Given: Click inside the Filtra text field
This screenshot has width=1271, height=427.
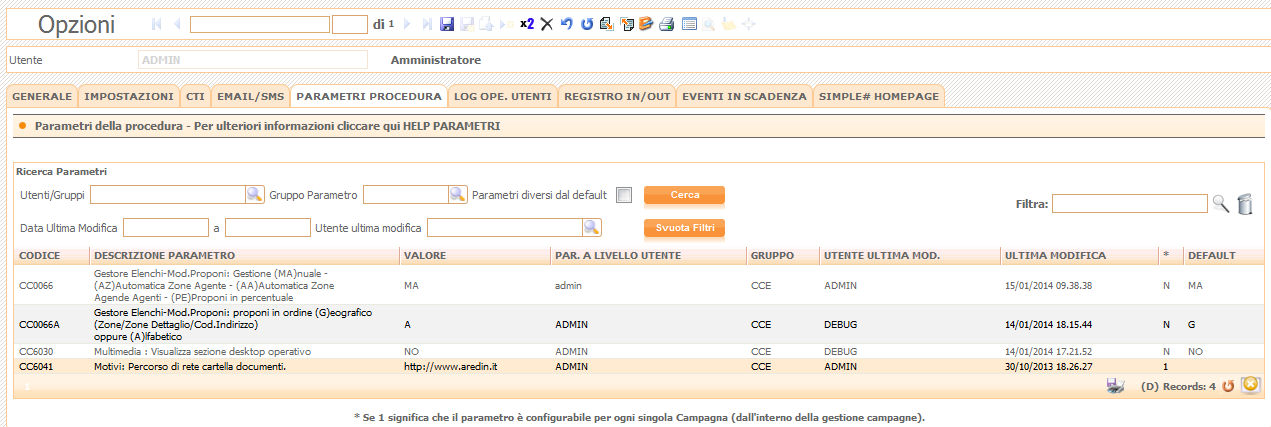Looking at the screenshot, I should pyautogui.click(x=1129, y=204).
